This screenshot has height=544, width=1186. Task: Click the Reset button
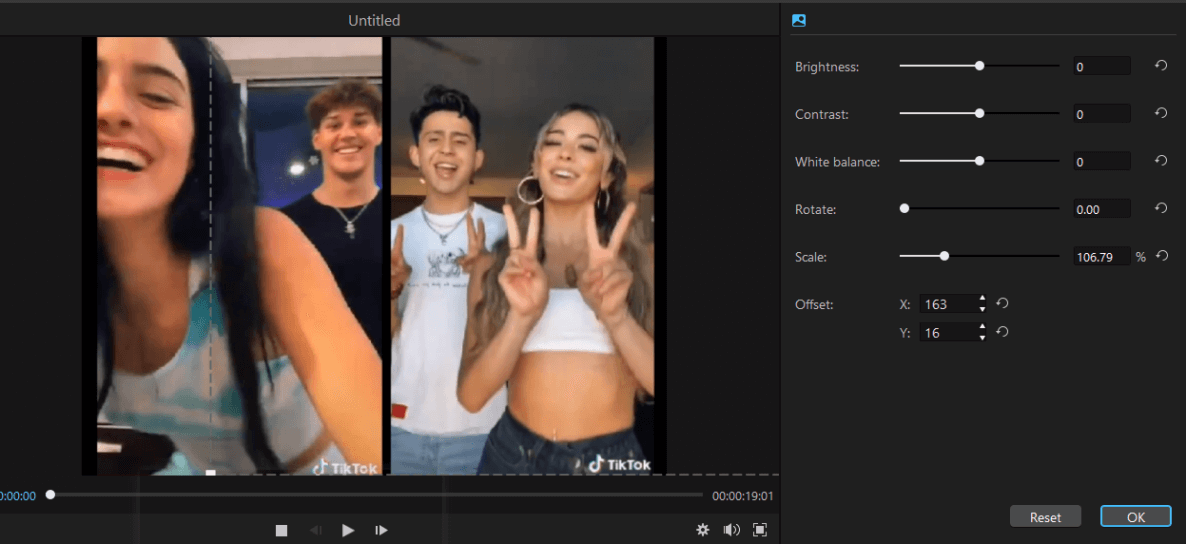[1045, 517]
